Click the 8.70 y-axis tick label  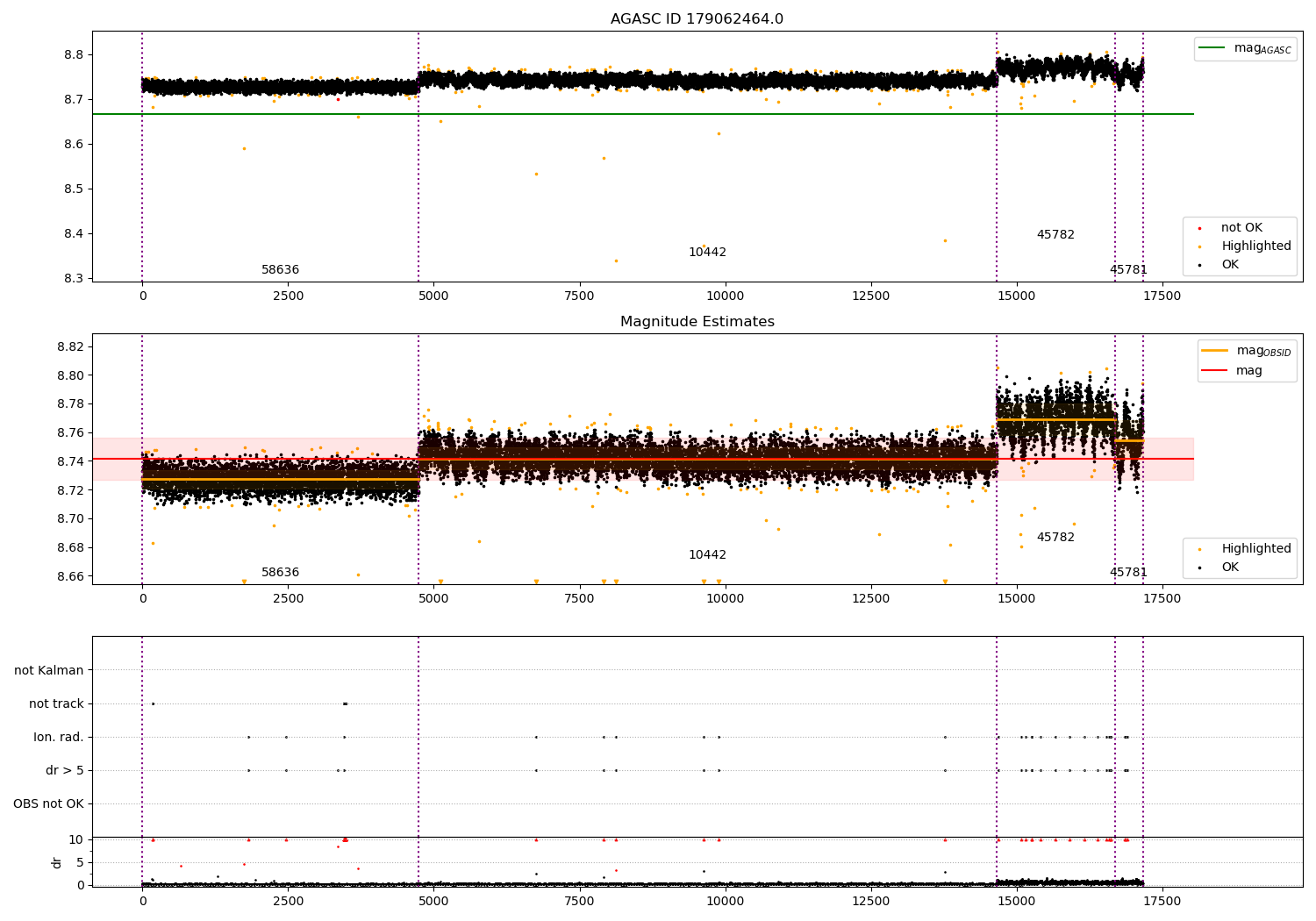71,518
